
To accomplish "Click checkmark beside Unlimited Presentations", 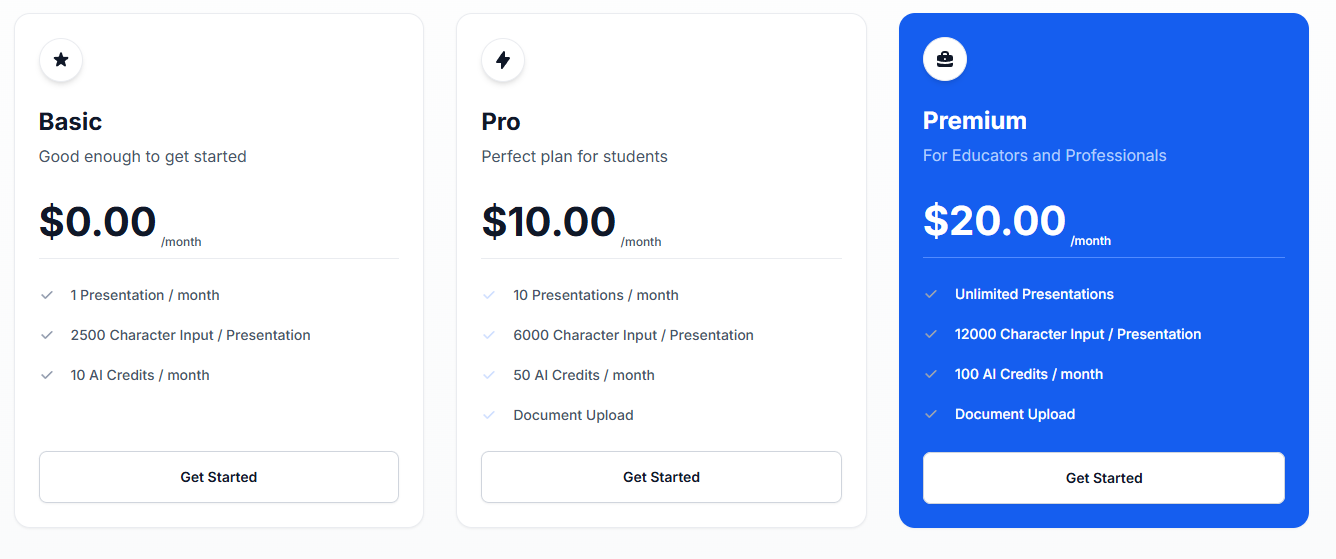I will 931,294.
